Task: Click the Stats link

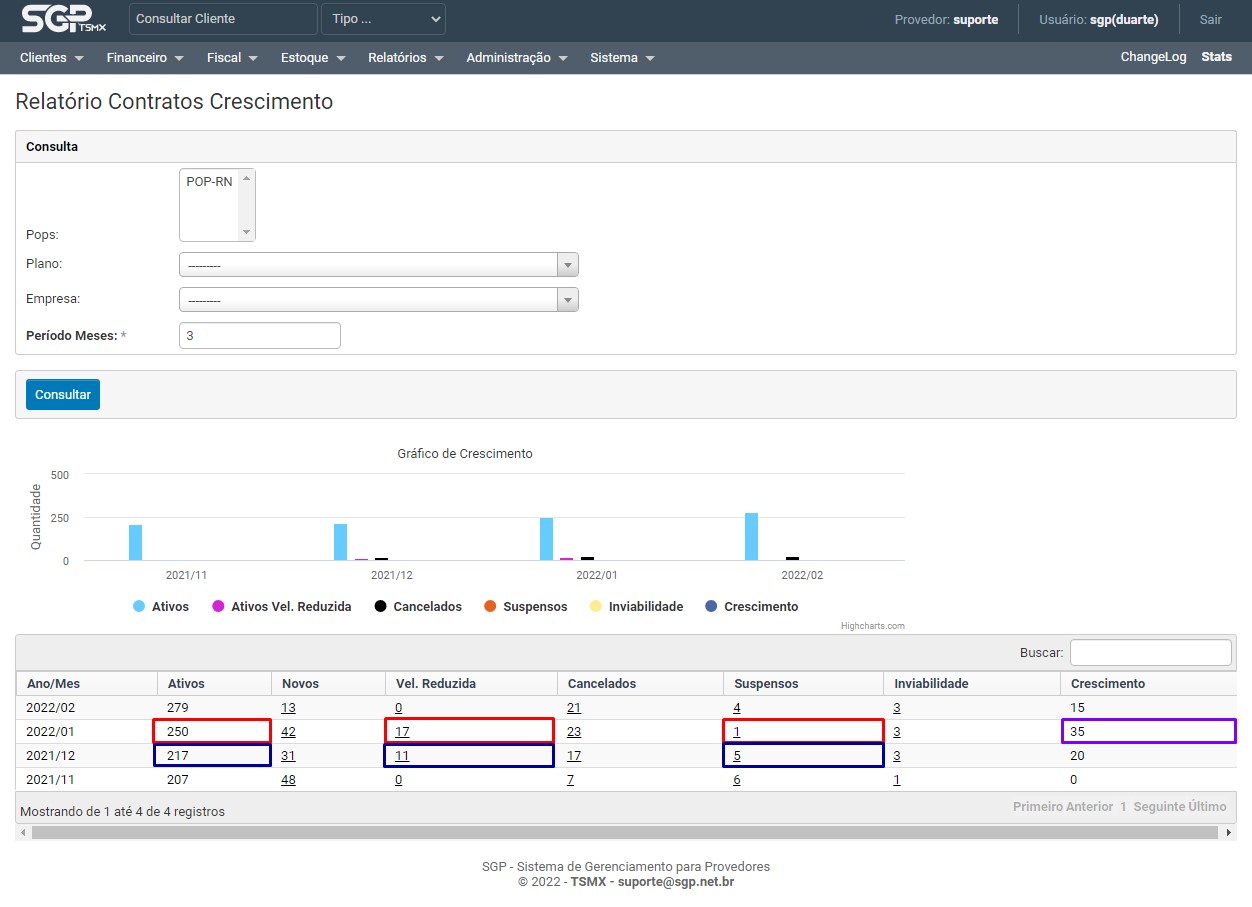Action: [1216, 57]
